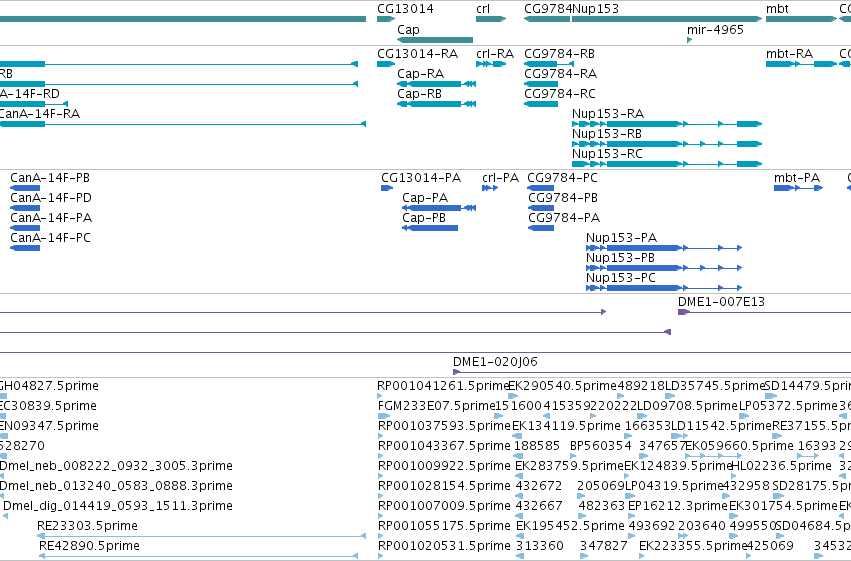Click the crl-RA transcript

point(491,64)
